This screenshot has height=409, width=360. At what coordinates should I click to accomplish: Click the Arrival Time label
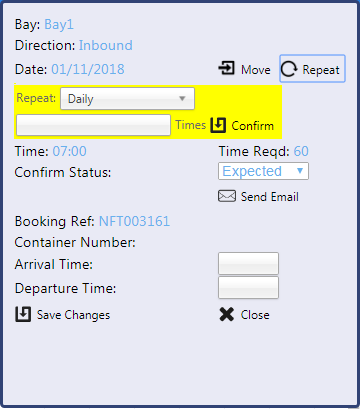coord(54,264)
